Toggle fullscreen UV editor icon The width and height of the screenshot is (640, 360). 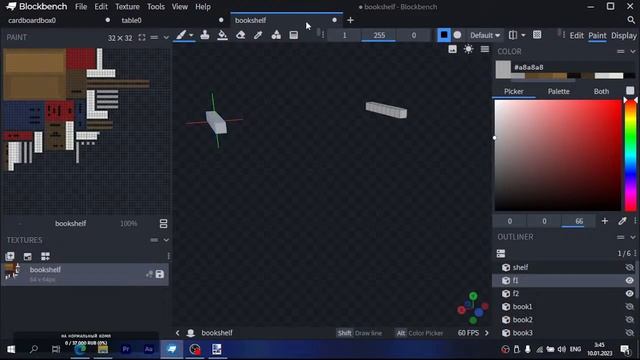pyautogui.click(x=142, y=38)
